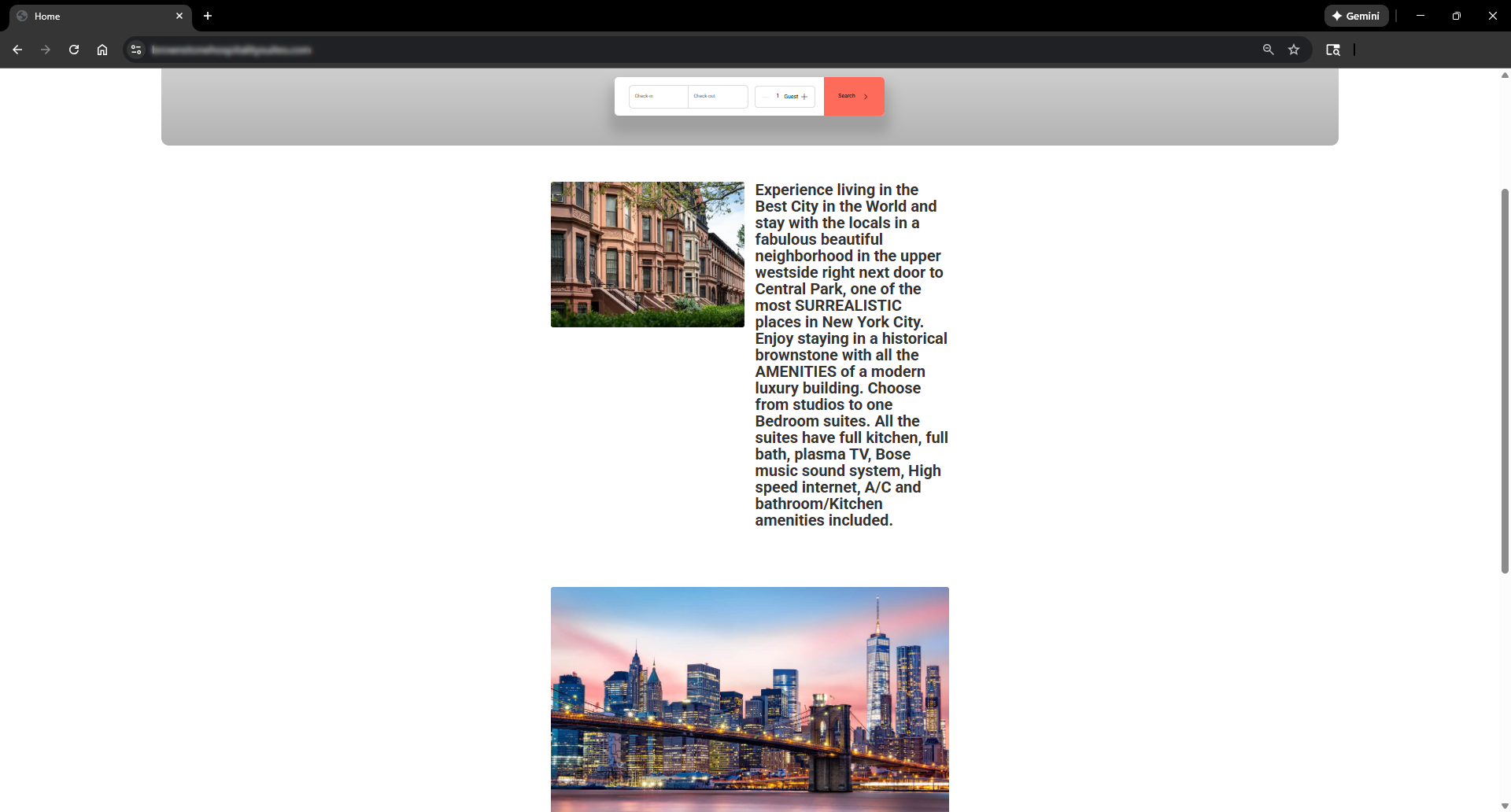Viewport: 1511px width, 812px height.
Task: Click the brownstone buildings photo
Action: pos(647,254)
